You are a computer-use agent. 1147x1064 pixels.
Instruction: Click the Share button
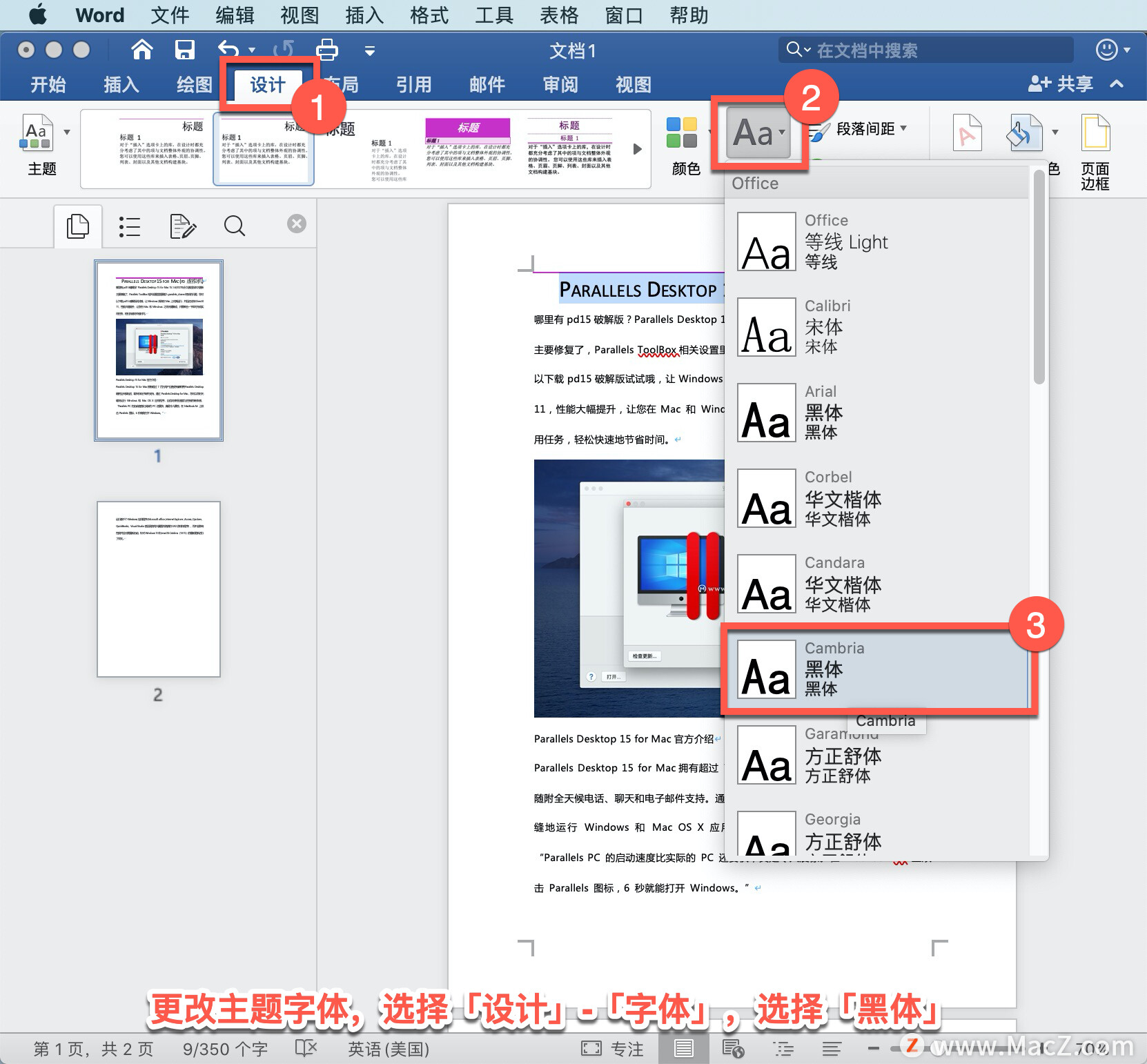tap(1061, 84)
